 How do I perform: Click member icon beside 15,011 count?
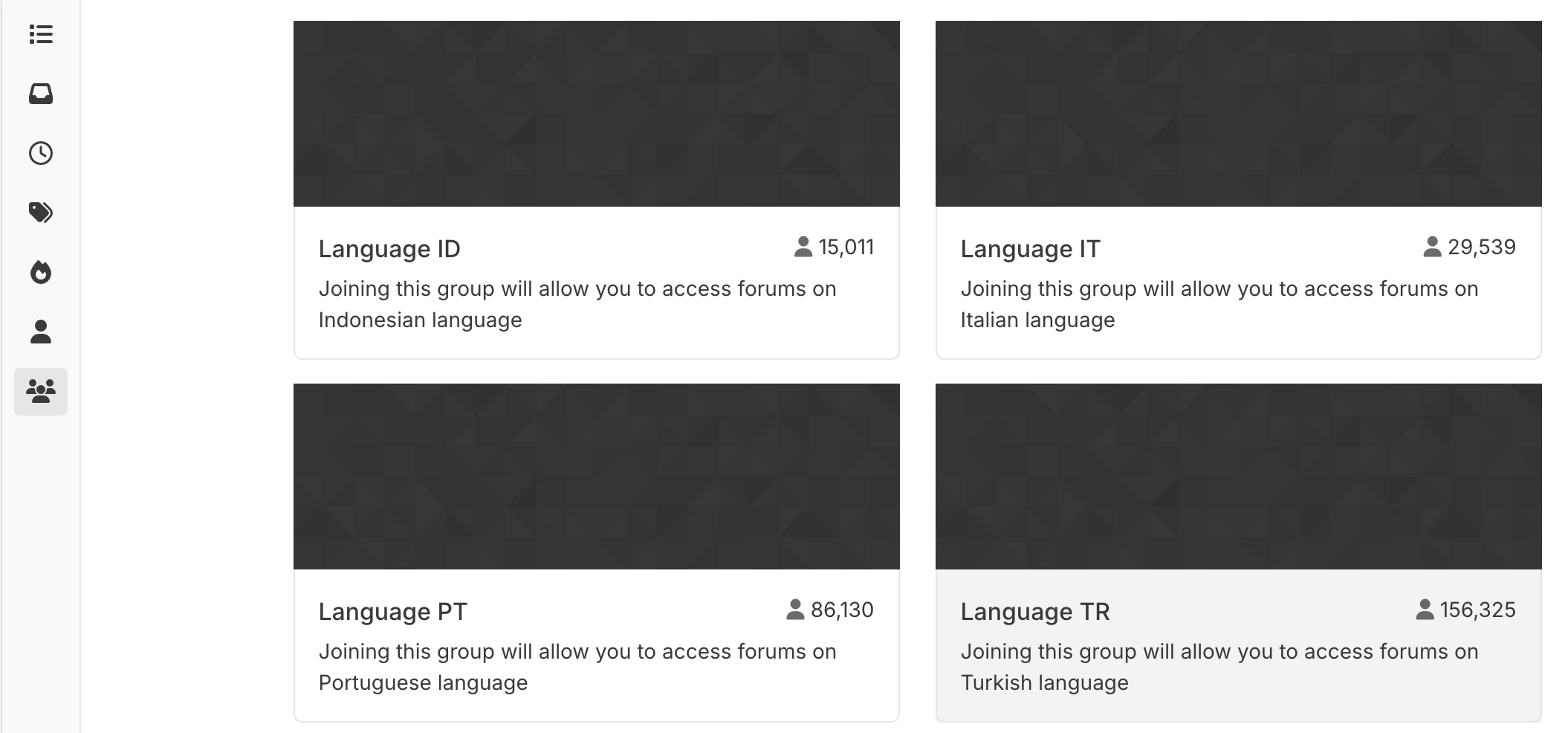pyautogui.click(x=803, y=247)
